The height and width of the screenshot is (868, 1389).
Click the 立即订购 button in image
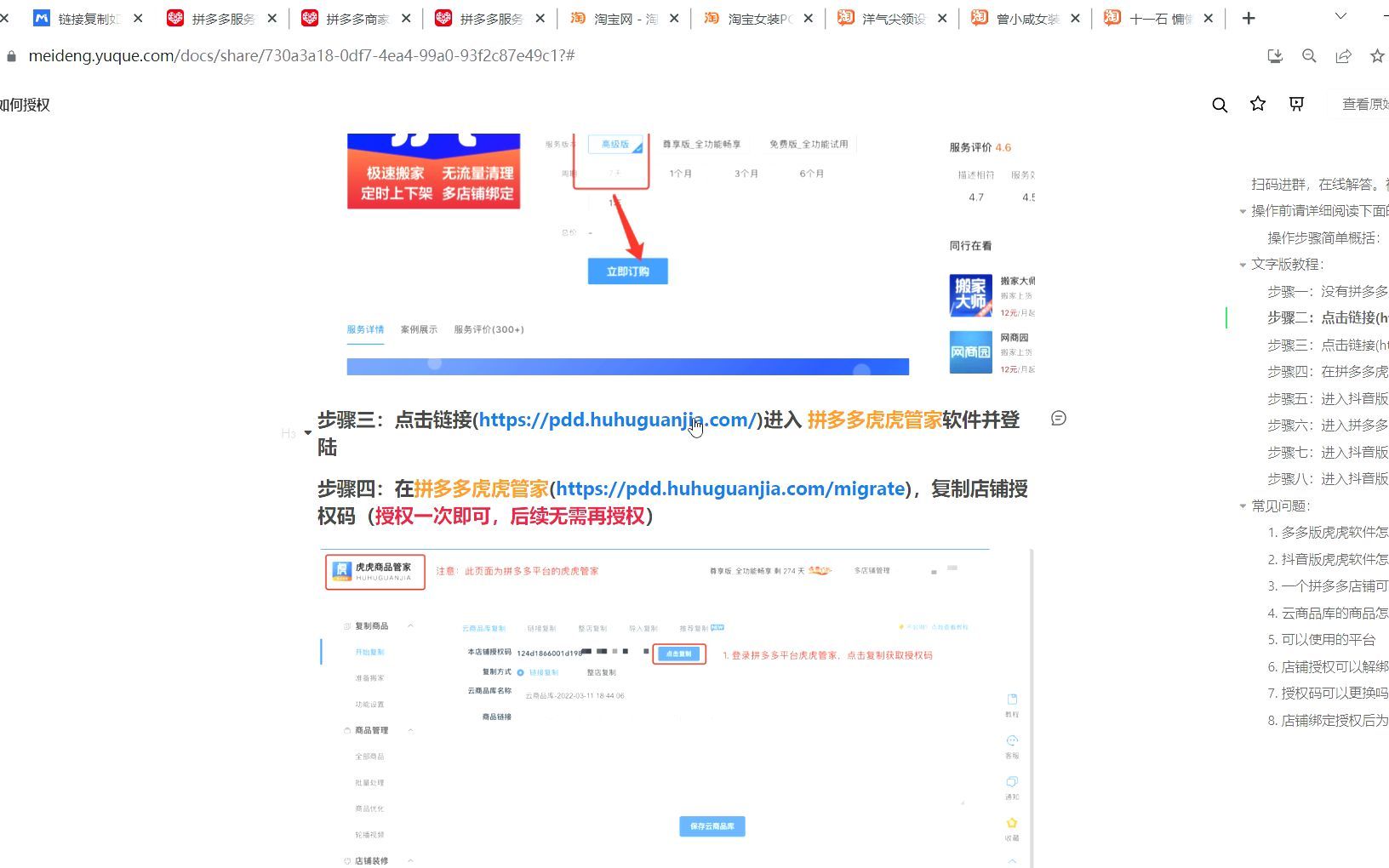click(x=627, y=271)
